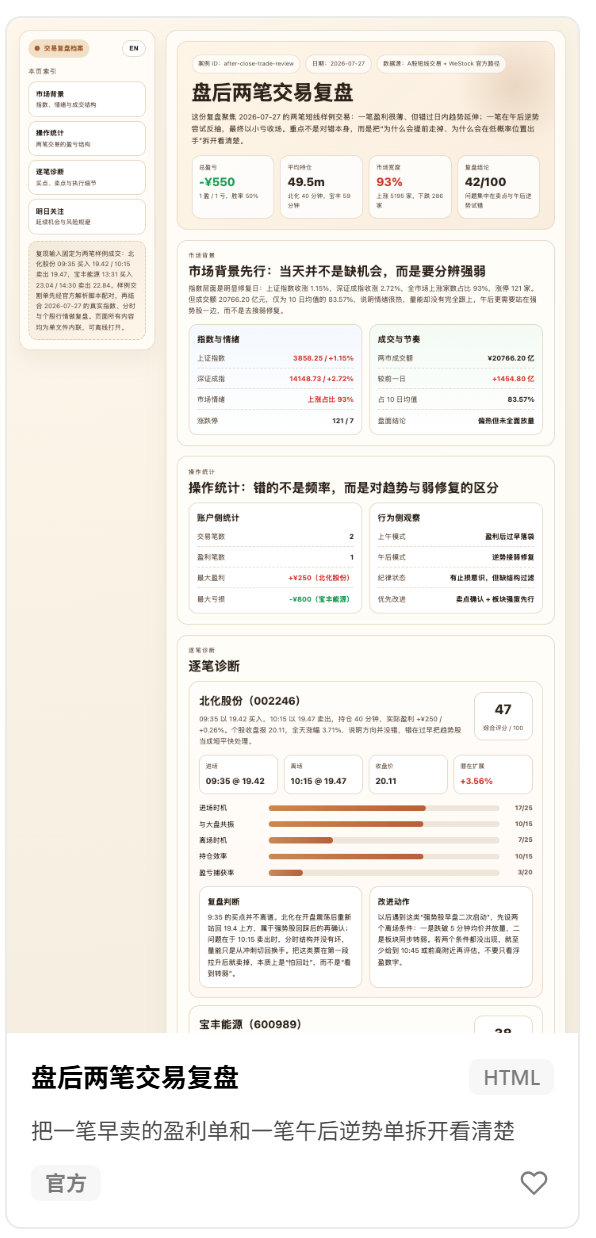
Task: Click the 官方 tag
Action: point(66,1183)
